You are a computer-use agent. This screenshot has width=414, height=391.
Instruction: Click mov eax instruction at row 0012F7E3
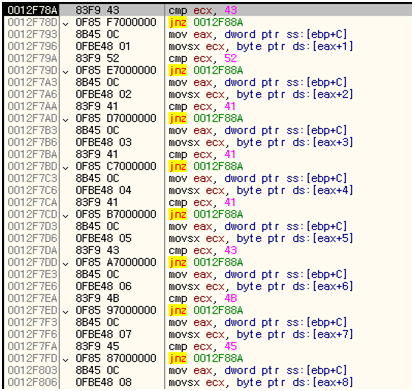[x=258, y=274]
